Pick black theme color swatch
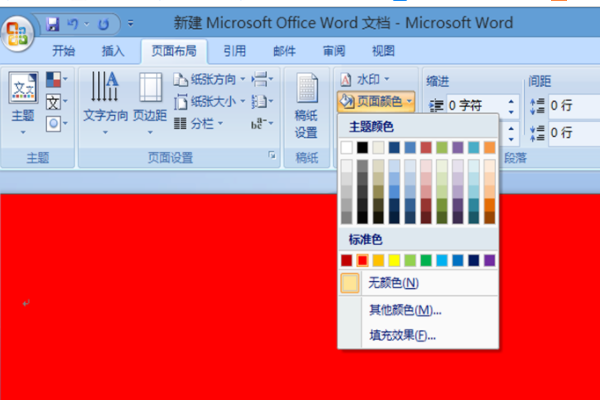Image resolution: width=600 pixels, height=400 pixels. [x=362, y=147]
